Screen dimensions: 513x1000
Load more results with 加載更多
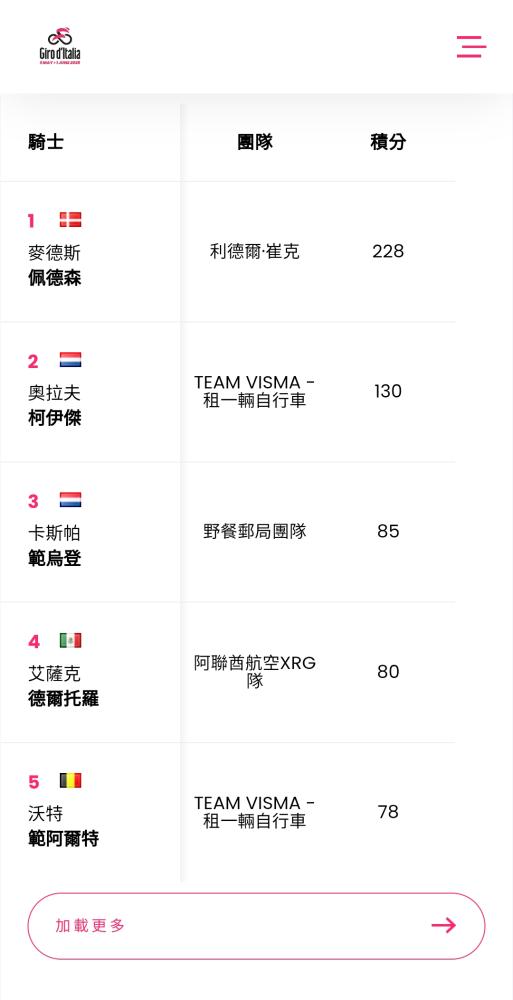(256, 926)
